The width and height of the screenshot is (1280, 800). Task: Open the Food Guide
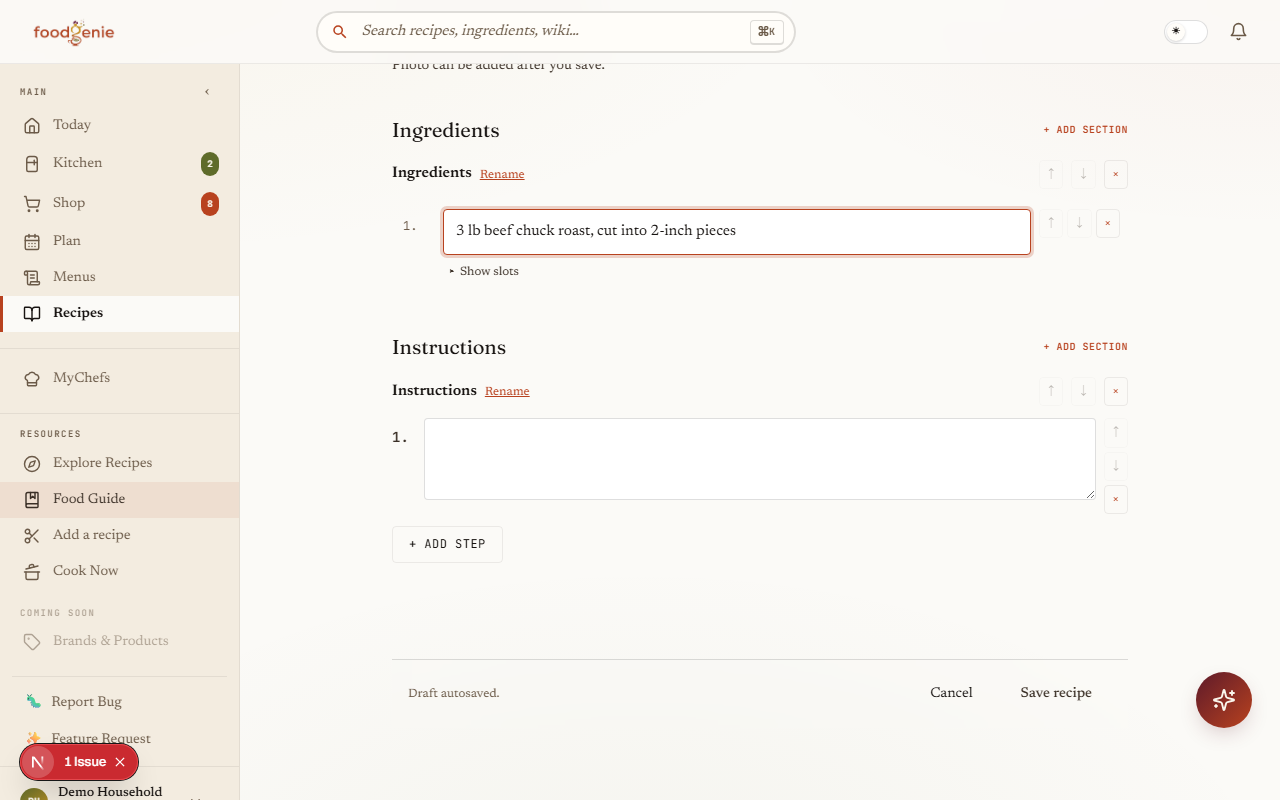point(120,499)
